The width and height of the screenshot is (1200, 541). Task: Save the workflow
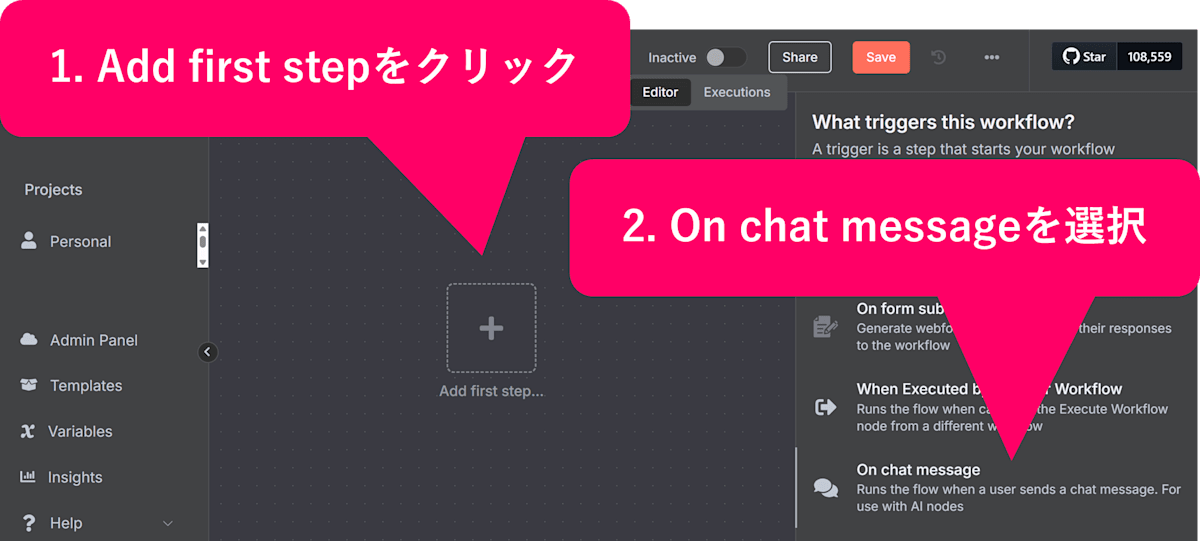(881, 57)
